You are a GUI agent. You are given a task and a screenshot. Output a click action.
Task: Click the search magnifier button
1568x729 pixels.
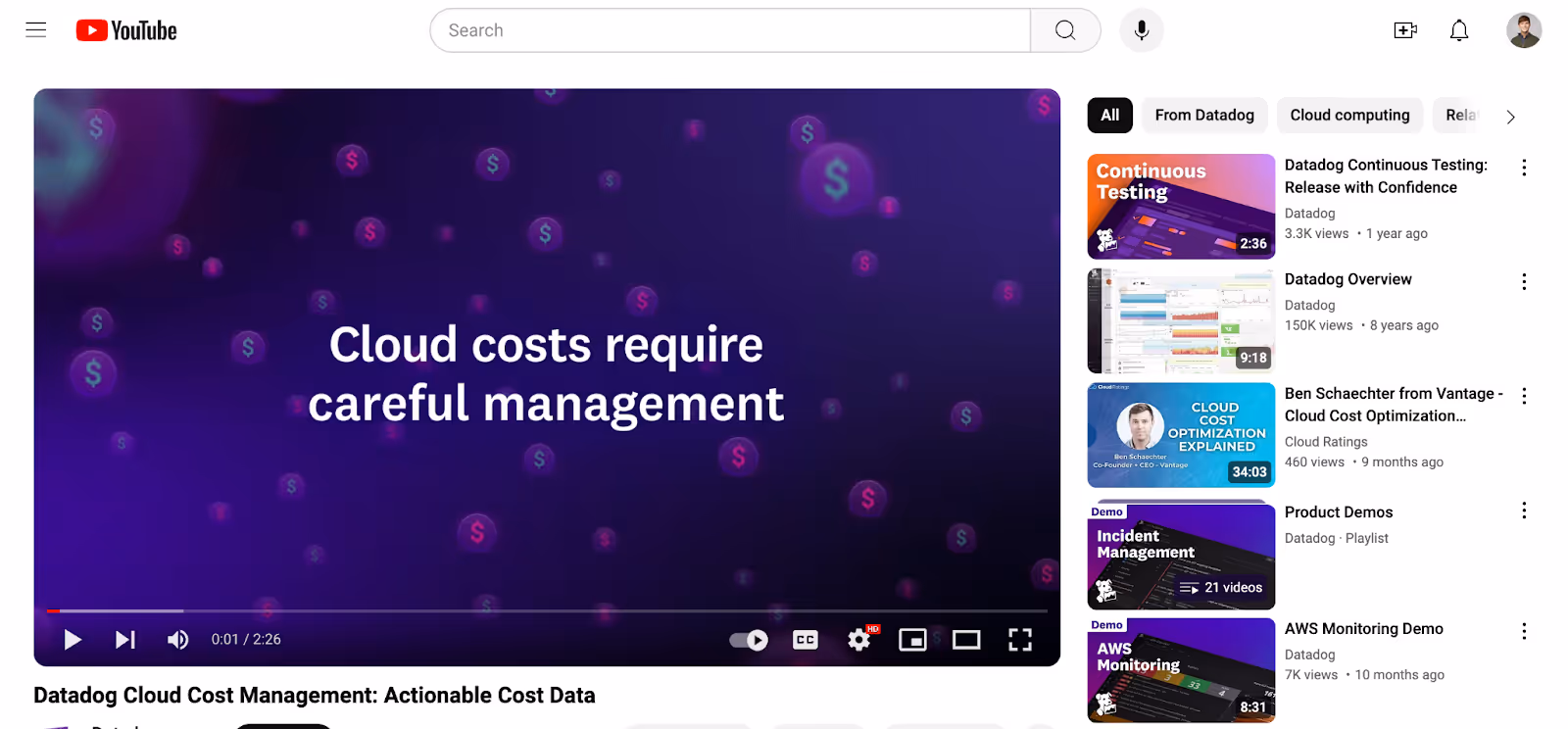(x=1065, y=30)
